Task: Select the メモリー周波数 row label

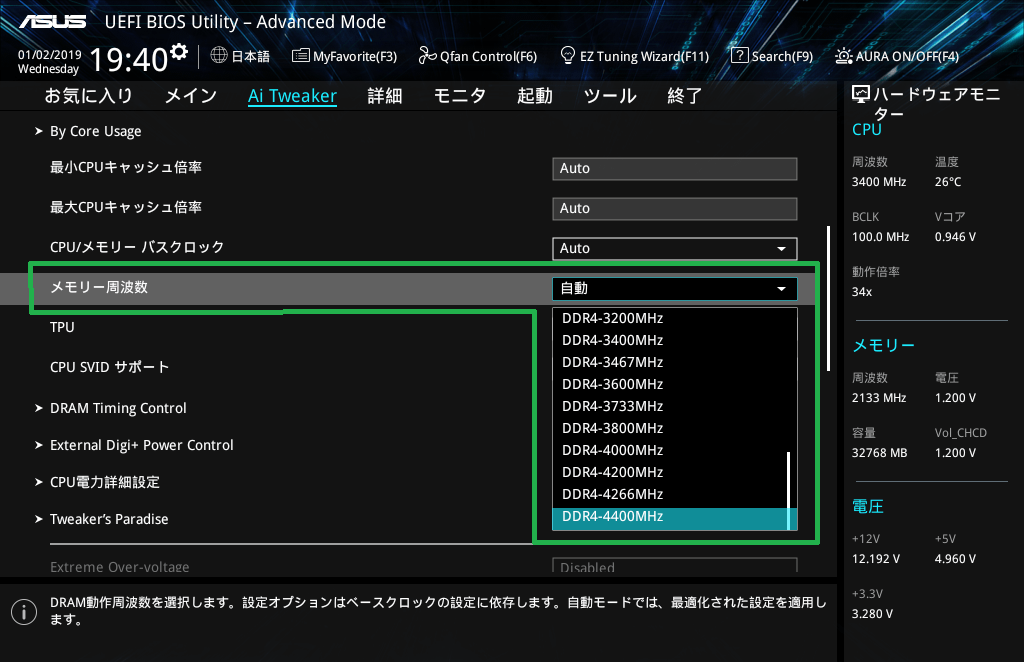Action: [x=99, y=287]
